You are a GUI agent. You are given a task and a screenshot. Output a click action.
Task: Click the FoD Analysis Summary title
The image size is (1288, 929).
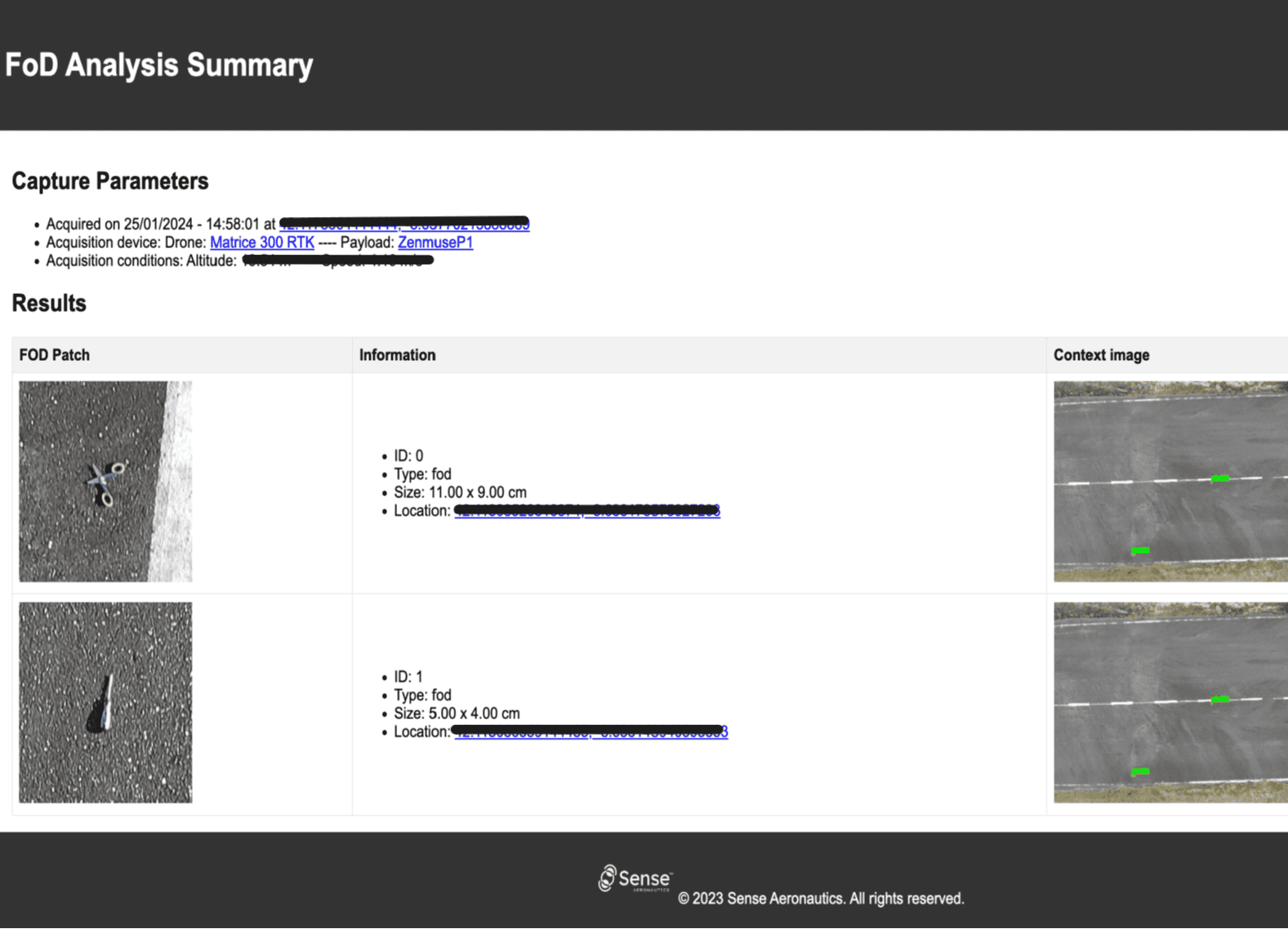[159, 65]
